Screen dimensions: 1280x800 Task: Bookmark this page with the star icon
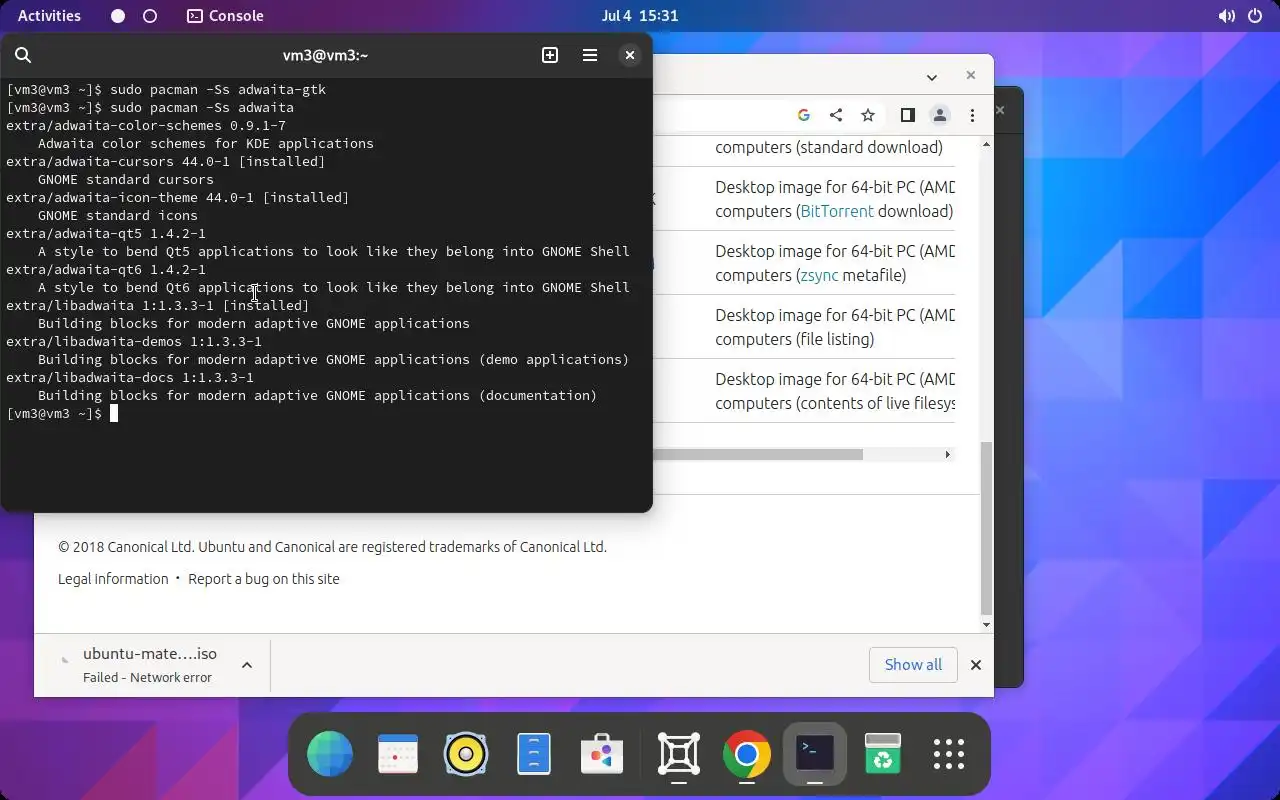pos(868,115)
